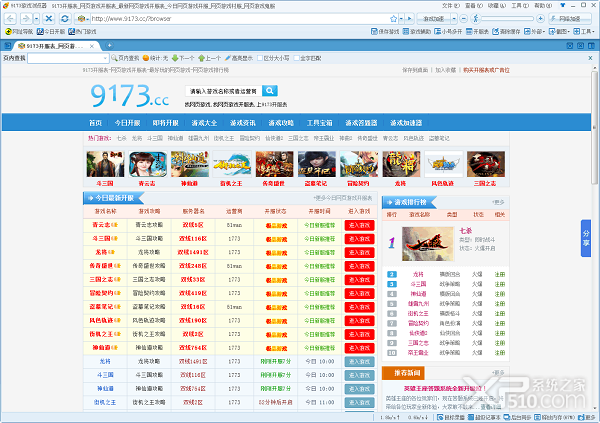This screenshot has height=423, width=600.
Task: Click the game speed slider track
Action: pyautogui.click(x=507, y=18)
